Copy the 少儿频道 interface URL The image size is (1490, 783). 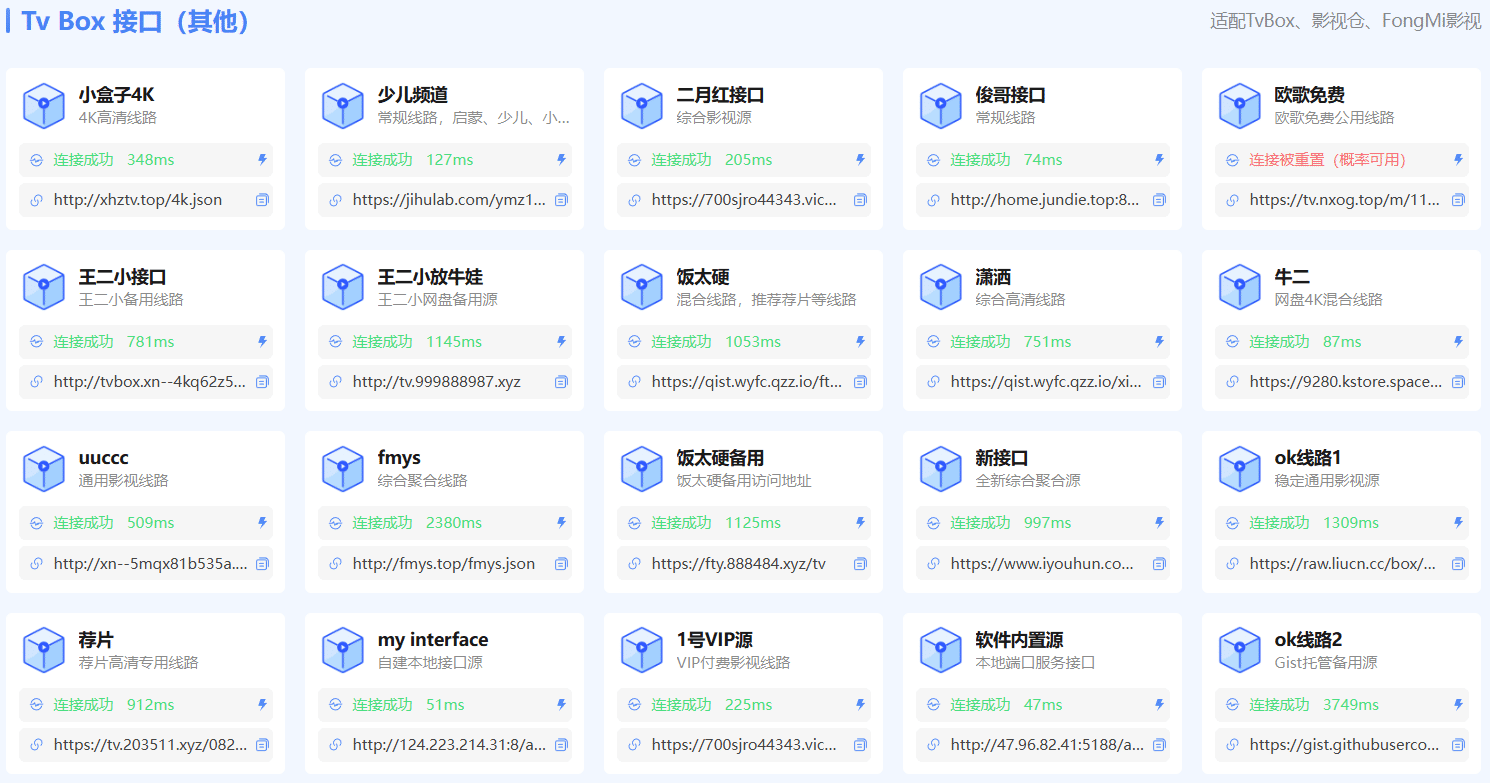(561, 200)
